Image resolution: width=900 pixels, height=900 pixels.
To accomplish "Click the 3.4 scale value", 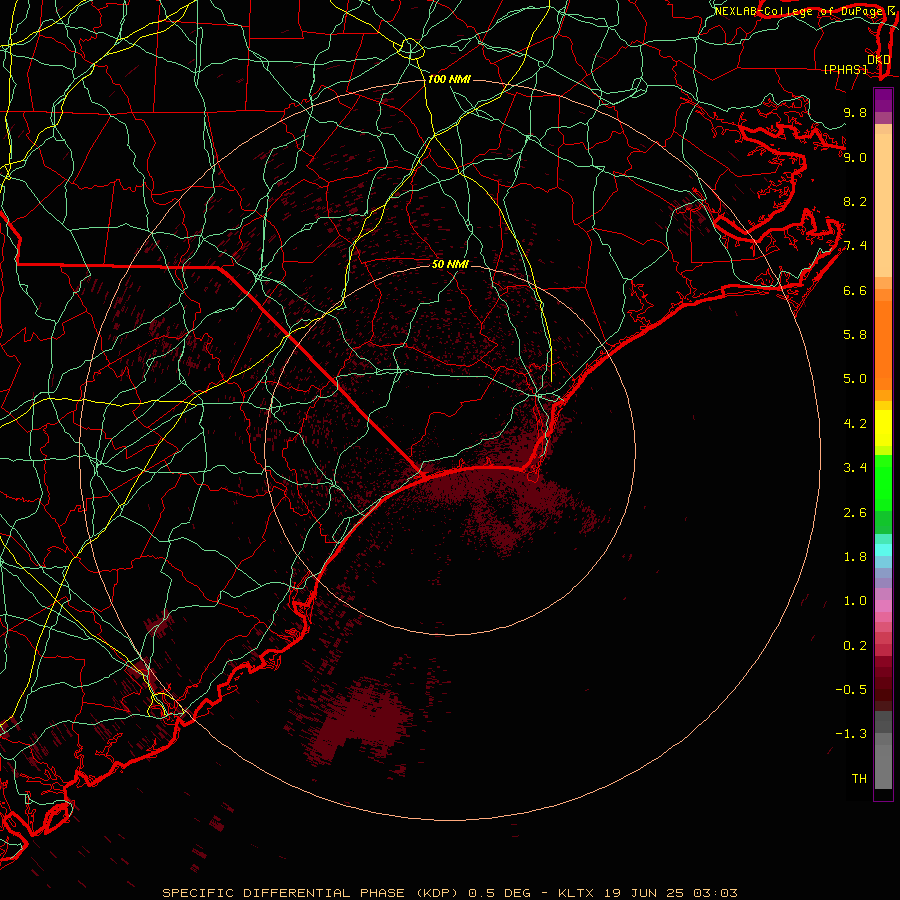I will (855, 468).
